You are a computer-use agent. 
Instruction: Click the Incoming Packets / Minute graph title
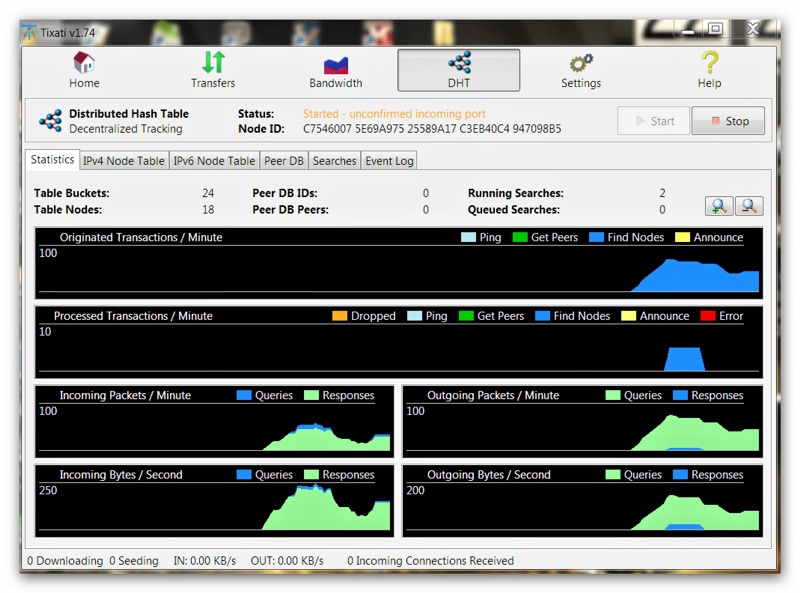125,395
